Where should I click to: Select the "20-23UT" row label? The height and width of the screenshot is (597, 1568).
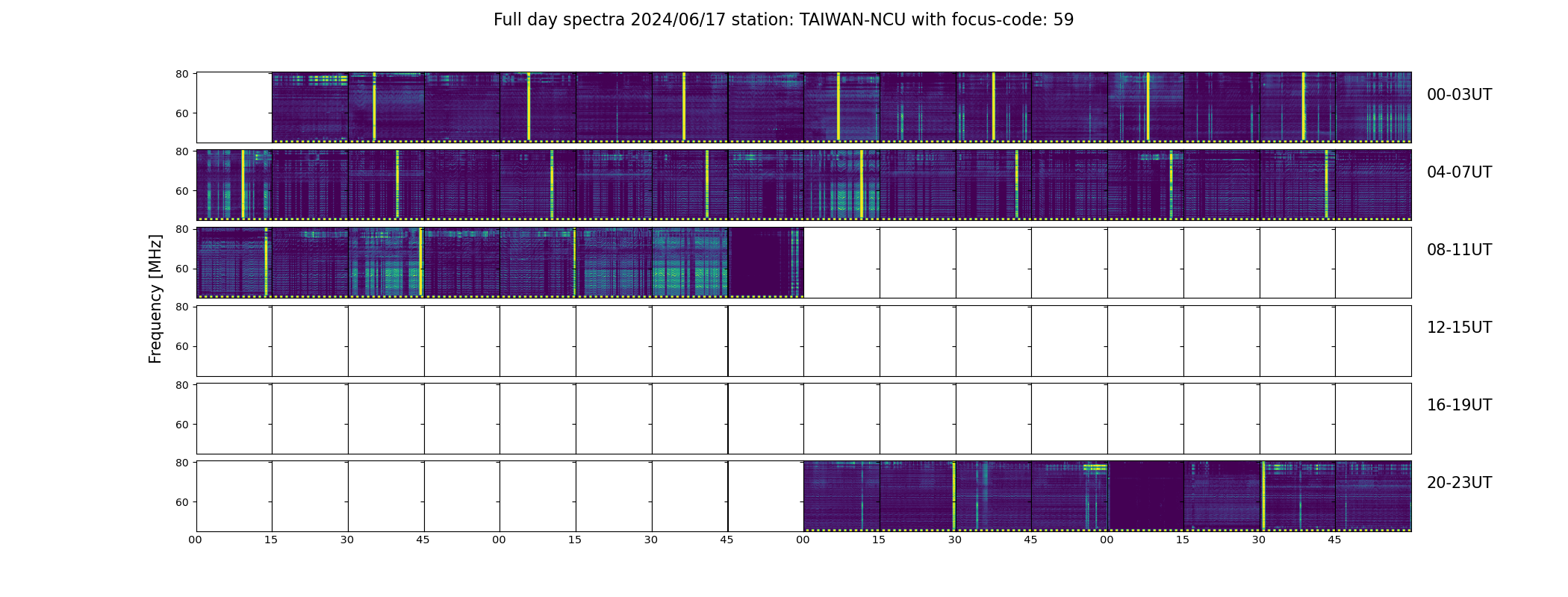click(1459, 483)
